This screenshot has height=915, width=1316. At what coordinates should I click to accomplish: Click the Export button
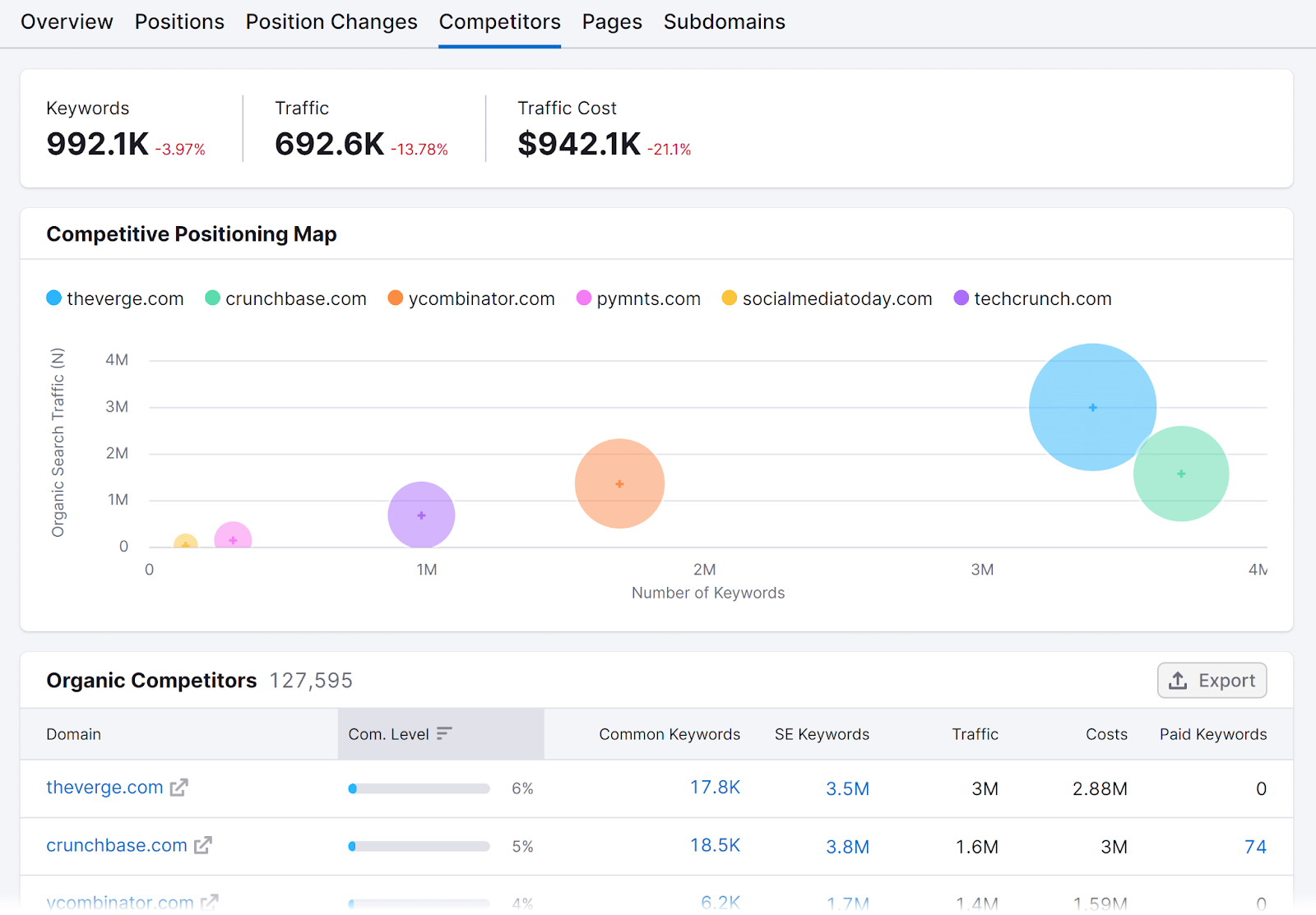[x=1211, y=681]
